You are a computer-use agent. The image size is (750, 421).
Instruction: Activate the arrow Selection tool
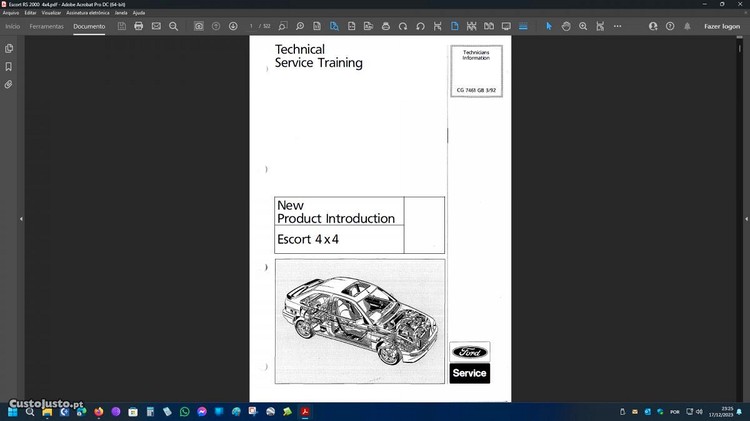pos(548,26)
